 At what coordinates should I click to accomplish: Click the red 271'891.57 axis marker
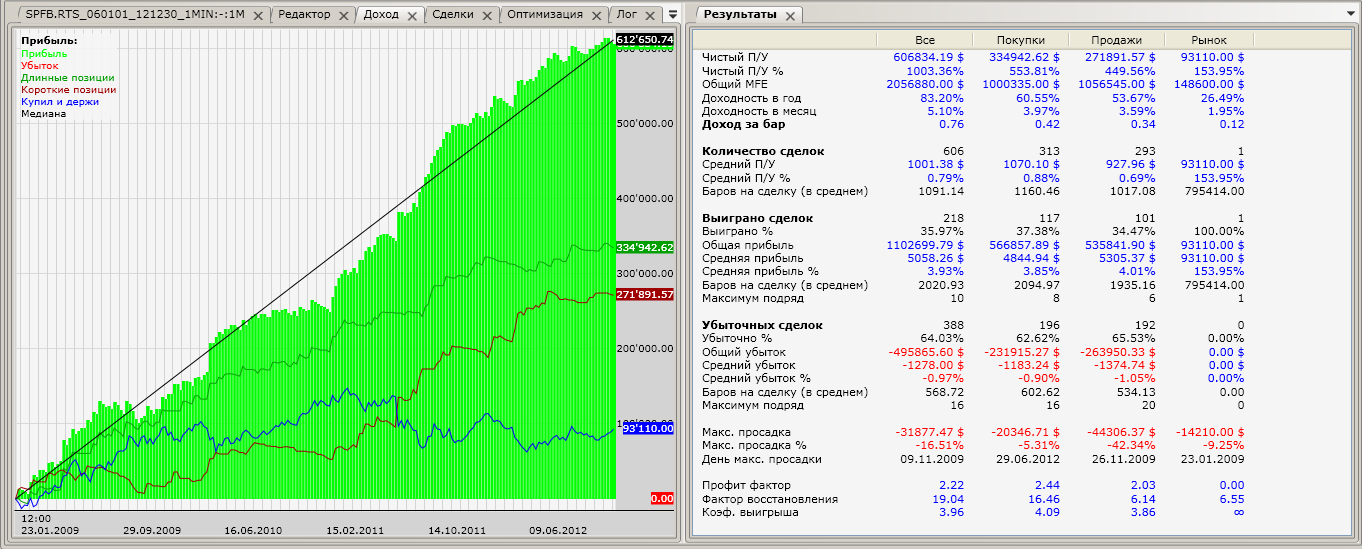point(645,294)
